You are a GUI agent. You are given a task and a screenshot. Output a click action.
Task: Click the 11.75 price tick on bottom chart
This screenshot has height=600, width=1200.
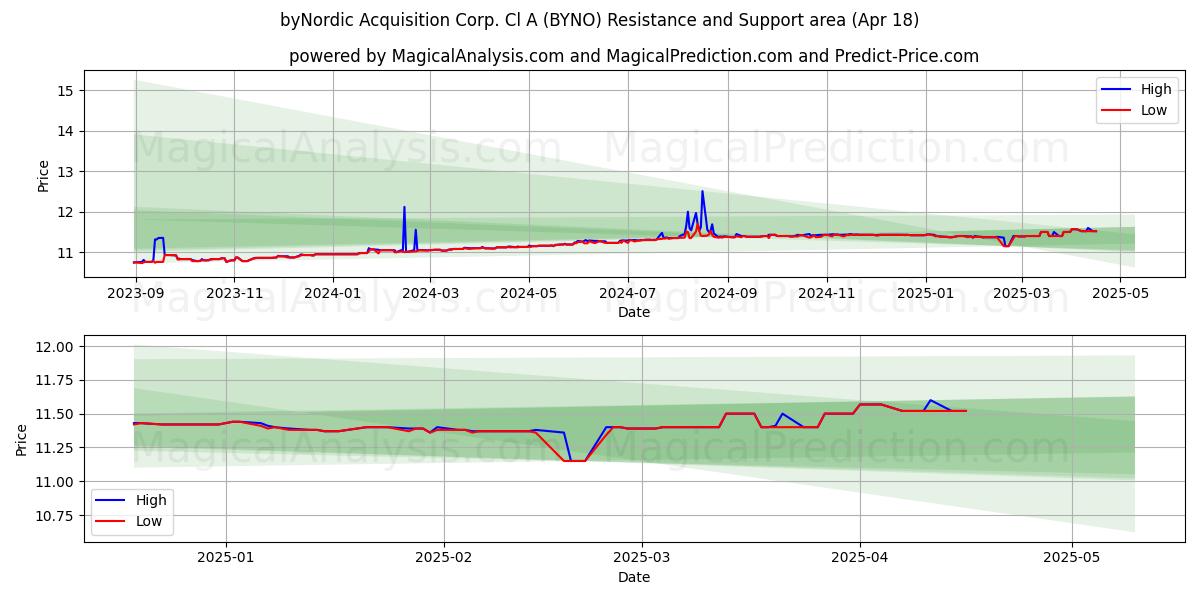[x=56, y=381]
